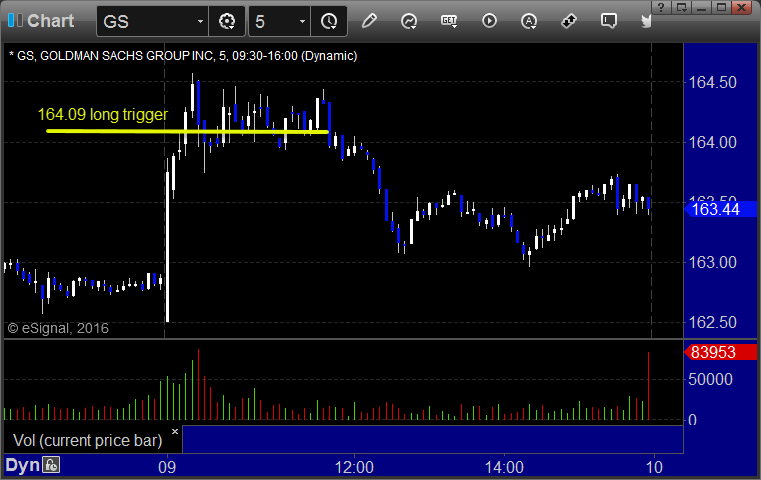Image resolution: width=761 pixels, height=480 pixels.
Task: Click the 14:00 time axis label
Action: click(x=504, y=467)
